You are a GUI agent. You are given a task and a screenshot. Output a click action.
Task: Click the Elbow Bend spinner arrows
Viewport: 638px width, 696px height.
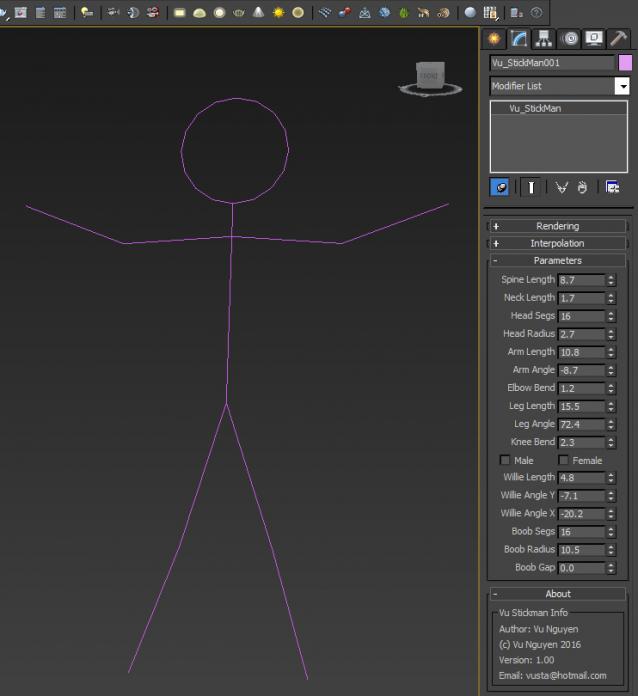click(611, 388)
